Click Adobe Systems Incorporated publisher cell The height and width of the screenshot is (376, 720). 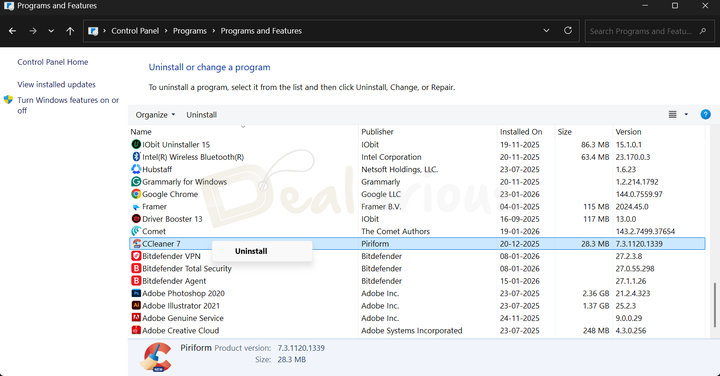point(411,330)
